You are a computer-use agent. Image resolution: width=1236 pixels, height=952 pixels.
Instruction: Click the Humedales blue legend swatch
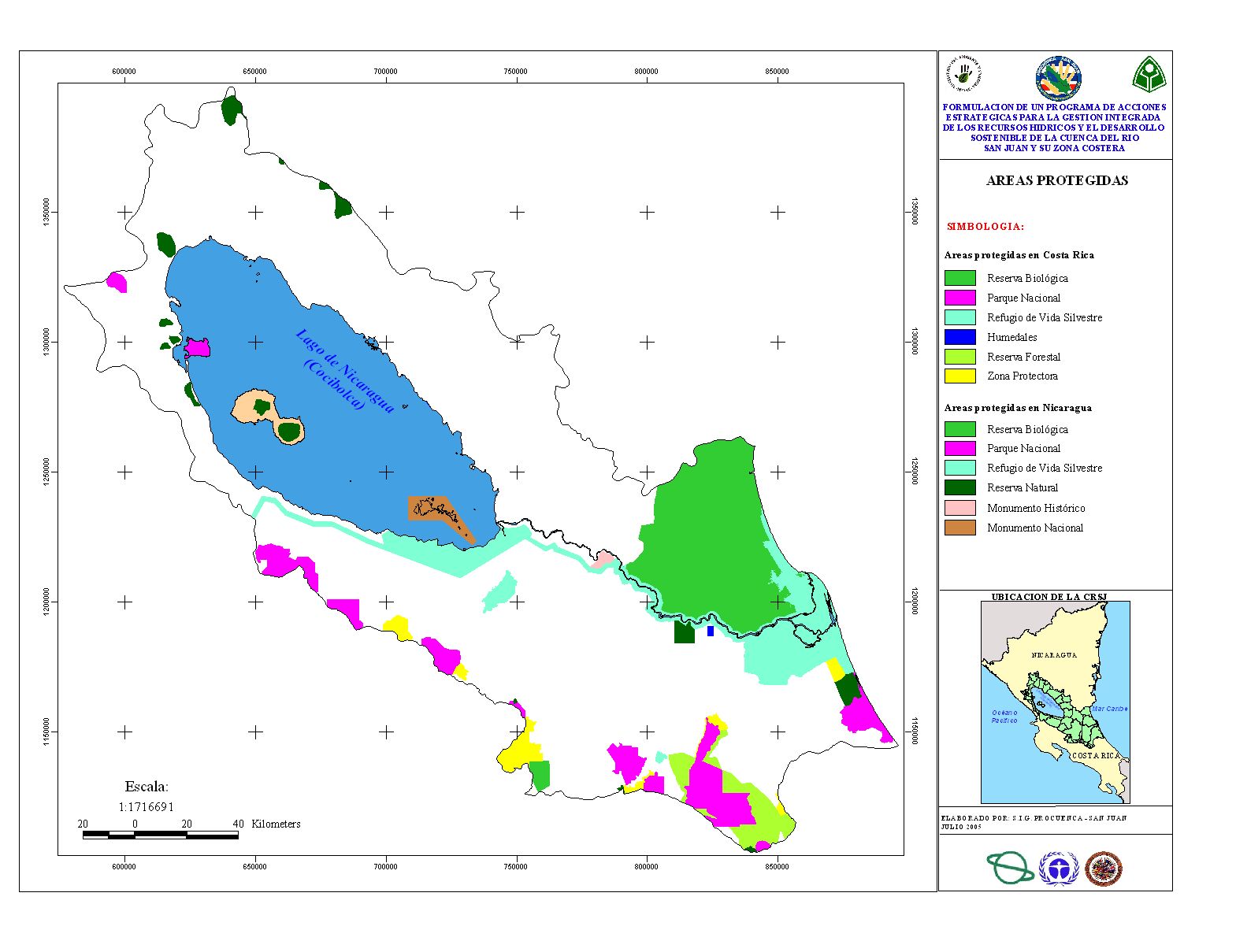click(959, 337)
